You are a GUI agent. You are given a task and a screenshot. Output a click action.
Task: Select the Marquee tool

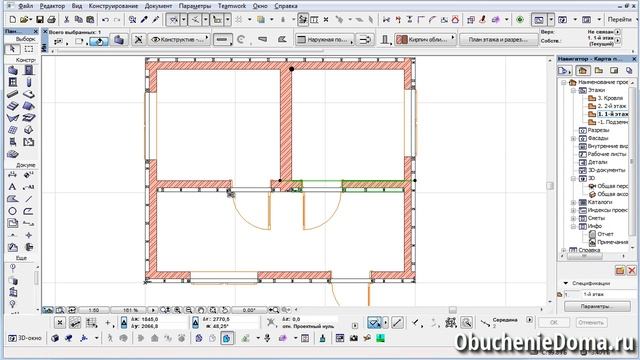pyautogui.click(x=29, y=49)
